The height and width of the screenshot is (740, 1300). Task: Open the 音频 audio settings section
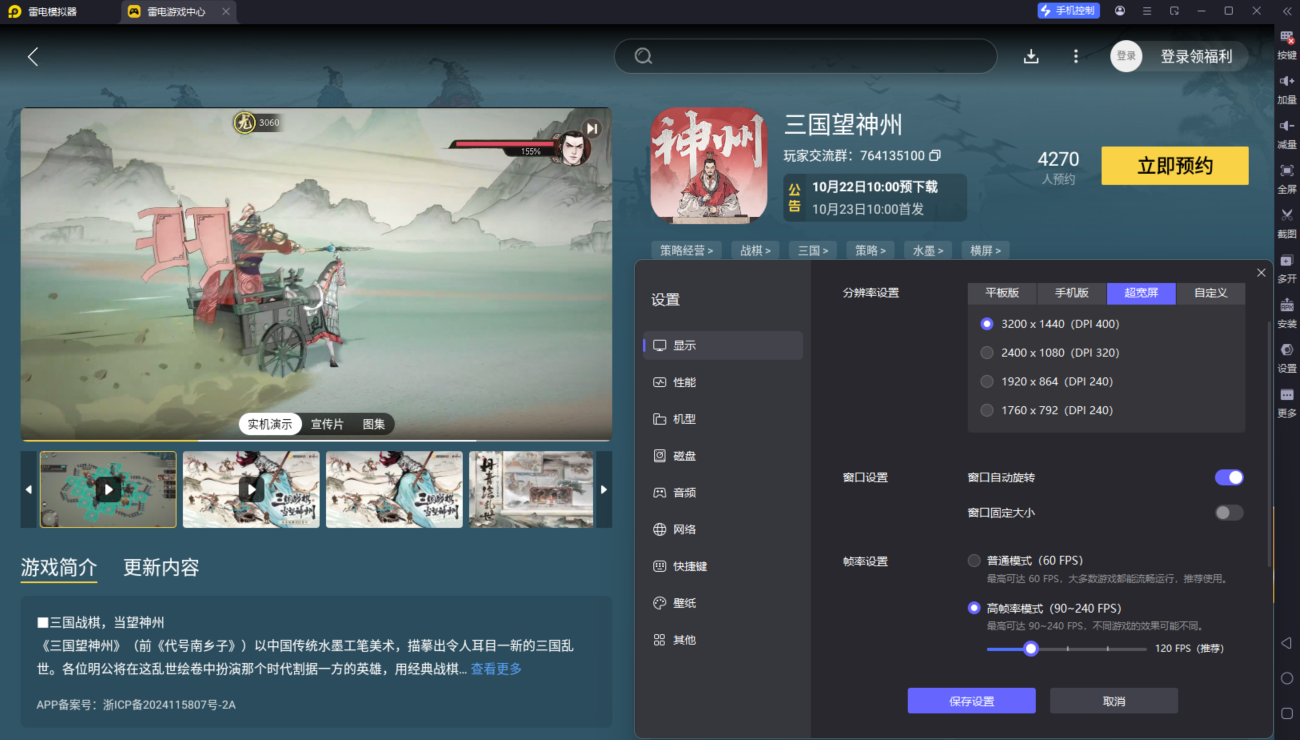click(687, 492)
